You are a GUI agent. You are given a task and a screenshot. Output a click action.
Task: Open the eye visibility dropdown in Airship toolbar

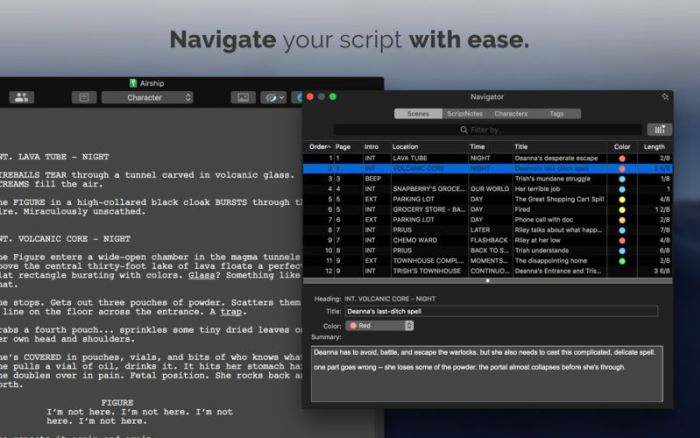273,97
